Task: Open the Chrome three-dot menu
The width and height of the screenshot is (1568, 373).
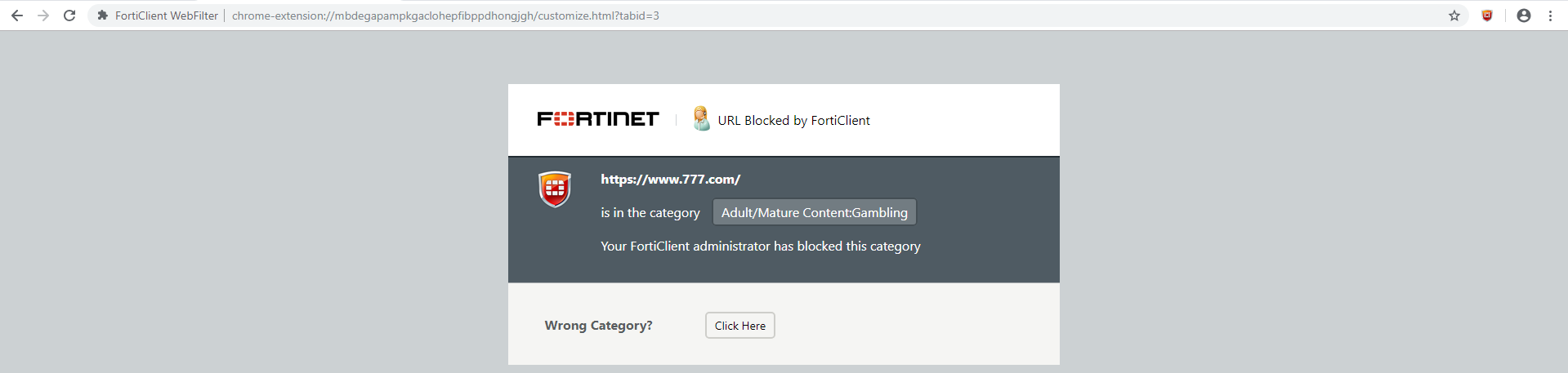Action: pyautogui.click(x=1550, y=16)
